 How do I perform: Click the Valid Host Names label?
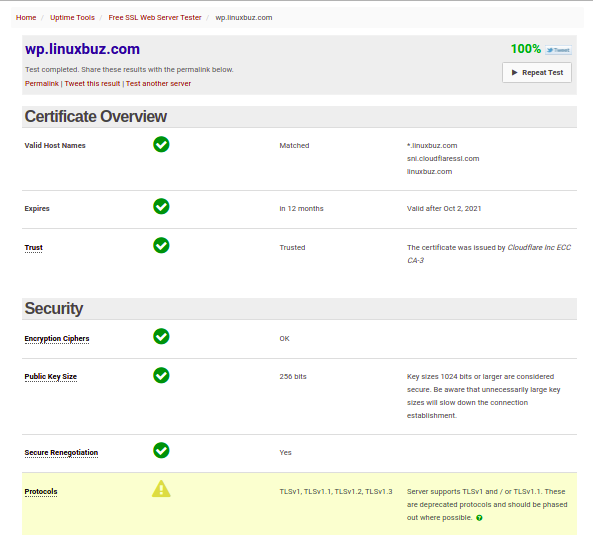pyautogui.click(x=55, y=146)
